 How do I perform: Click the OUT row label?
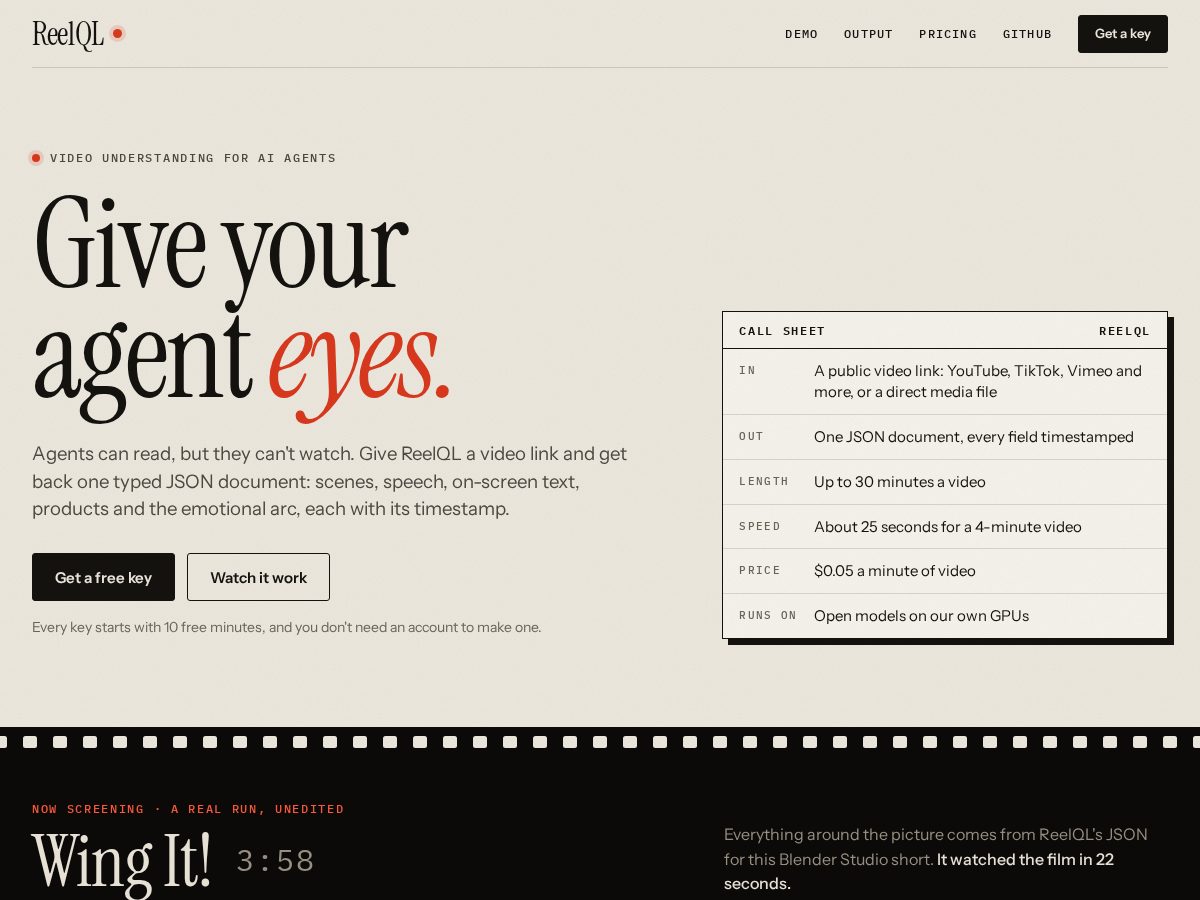[x=751, y=436]
